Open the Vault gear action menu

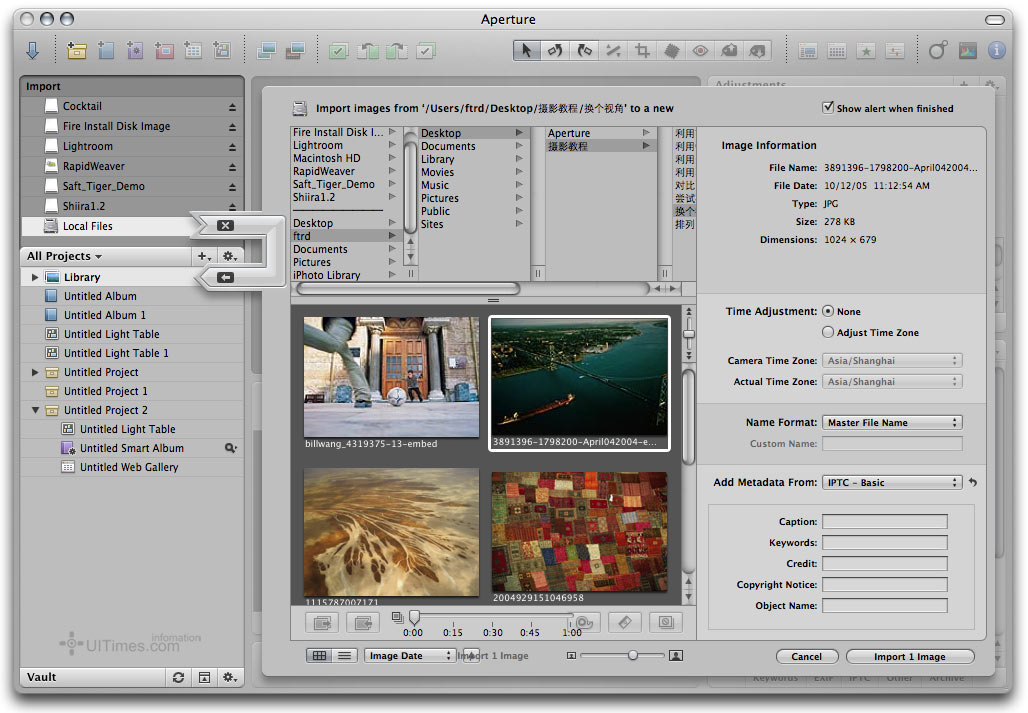(229, 678)
